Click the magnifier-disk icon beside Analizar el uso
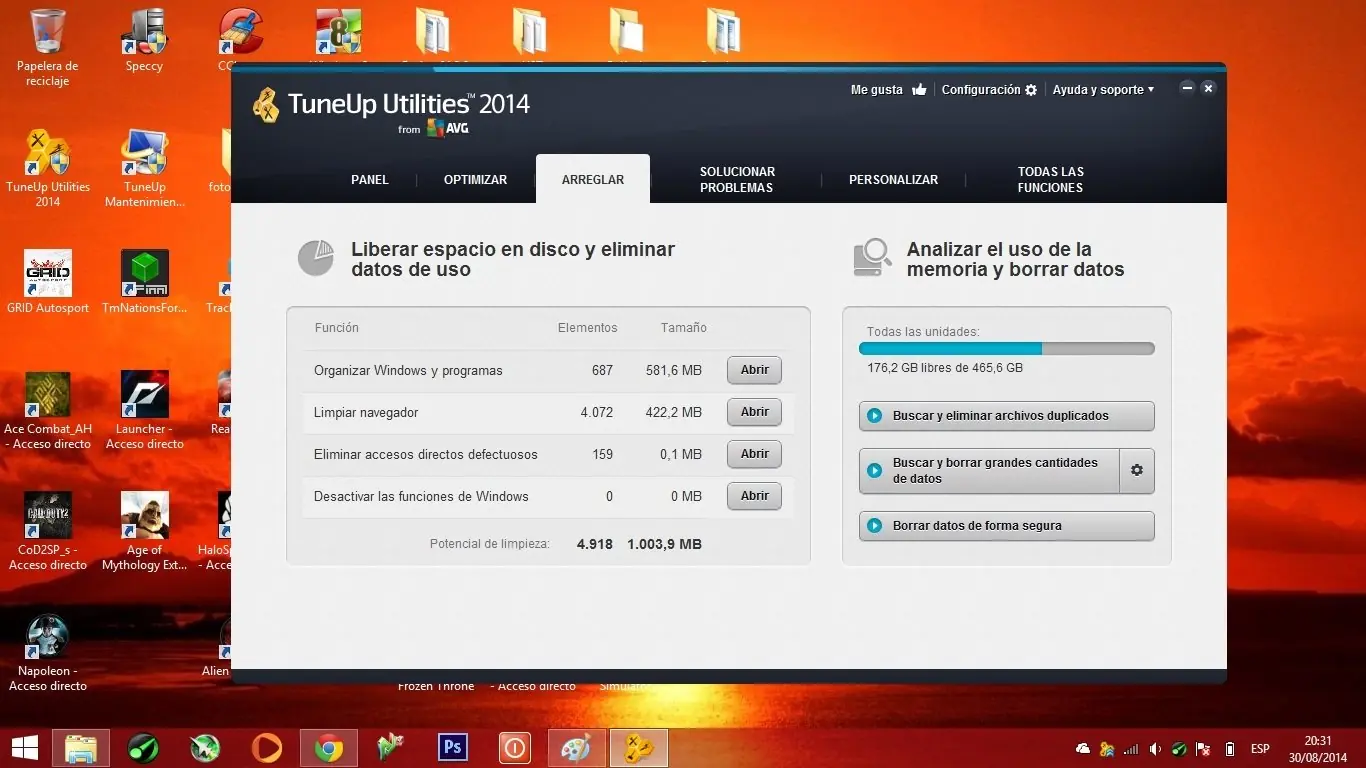Screen dimensions: 1366x768 pyautogui.click(x=872, y=258)
